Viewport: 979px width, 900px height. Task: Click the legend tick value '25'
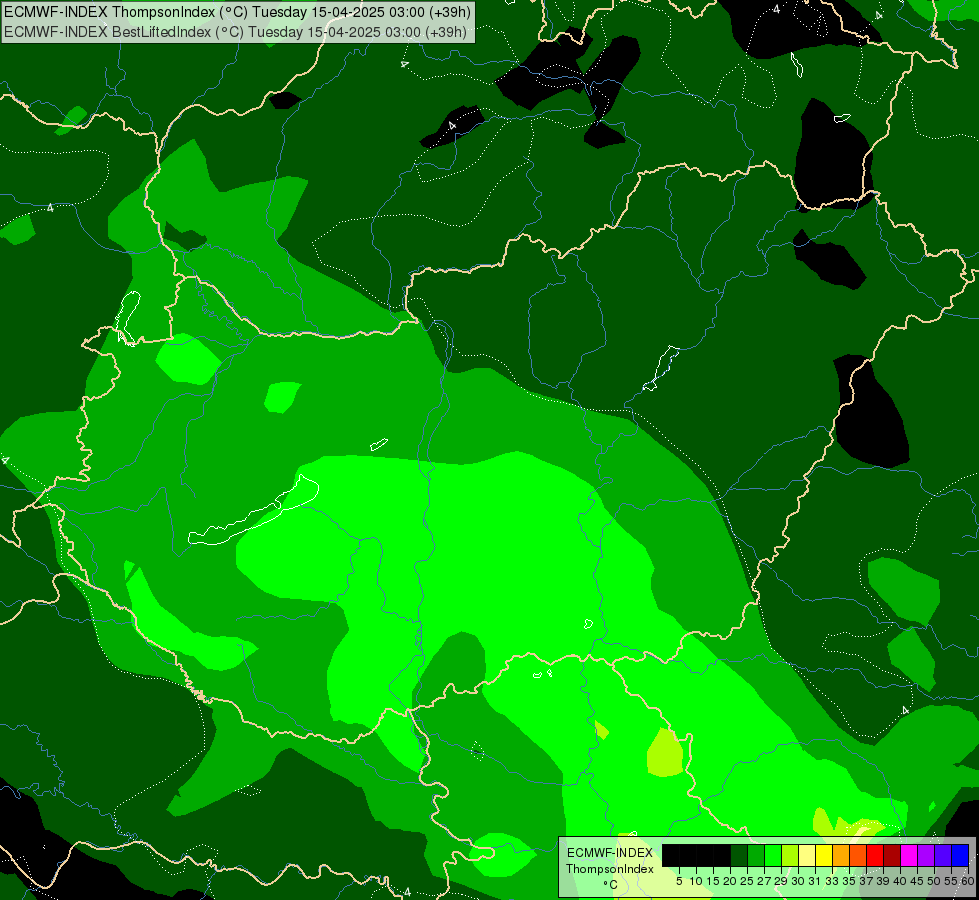click(747, 881)
